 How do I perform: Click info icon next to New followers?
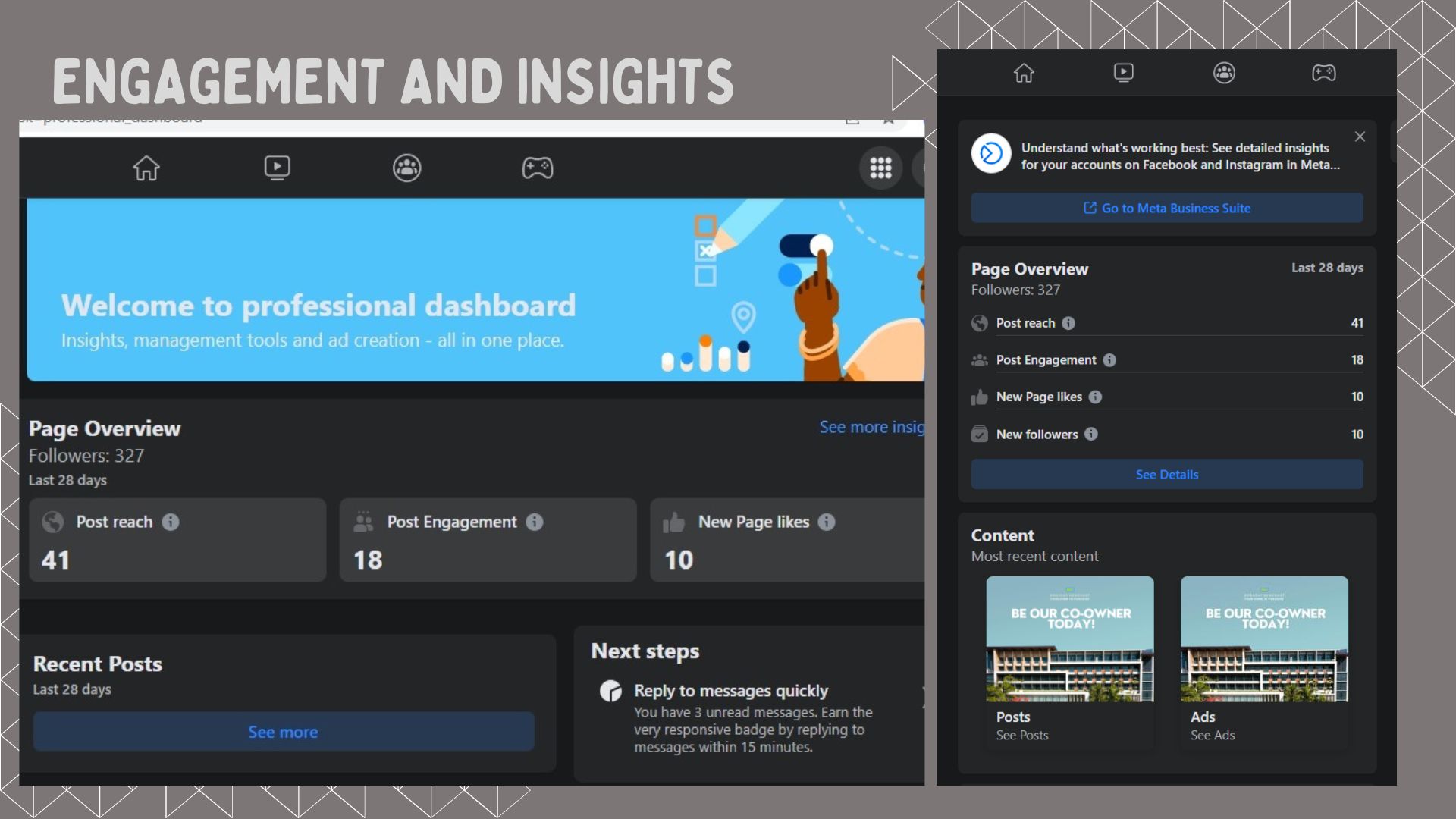point(1090,434)
